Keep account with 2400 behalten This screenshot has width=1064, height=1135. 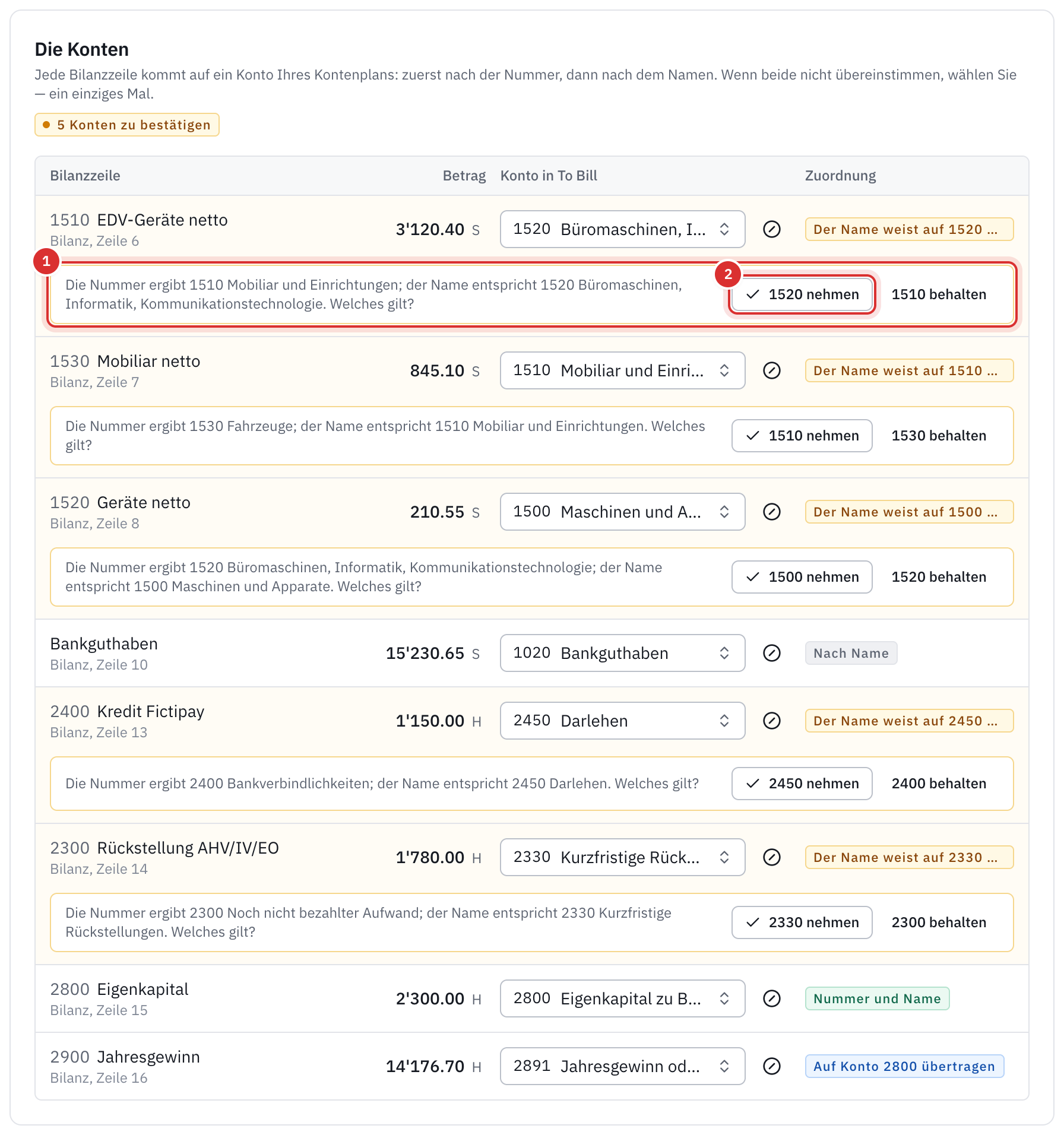click(x=939, y=784)
